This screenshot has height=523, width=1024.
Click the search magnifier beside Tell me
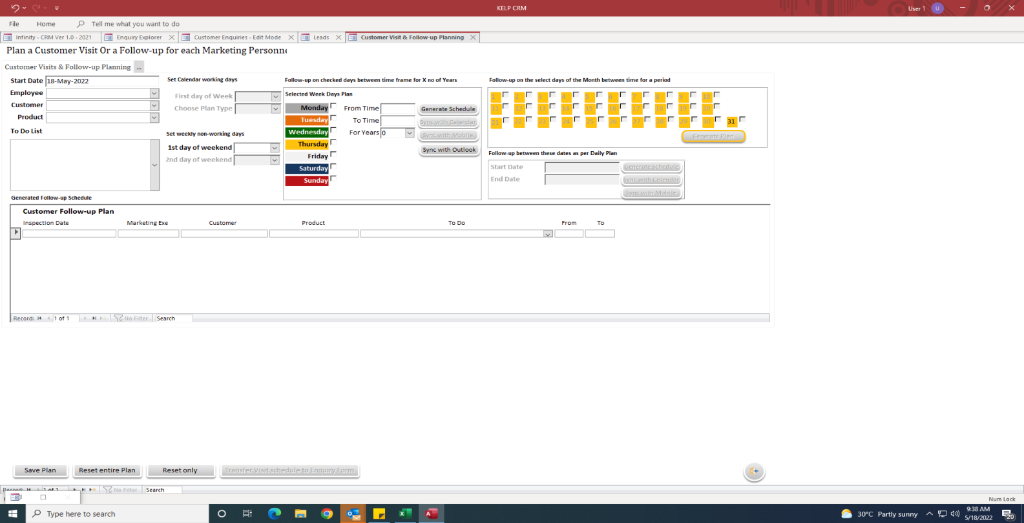81,24
